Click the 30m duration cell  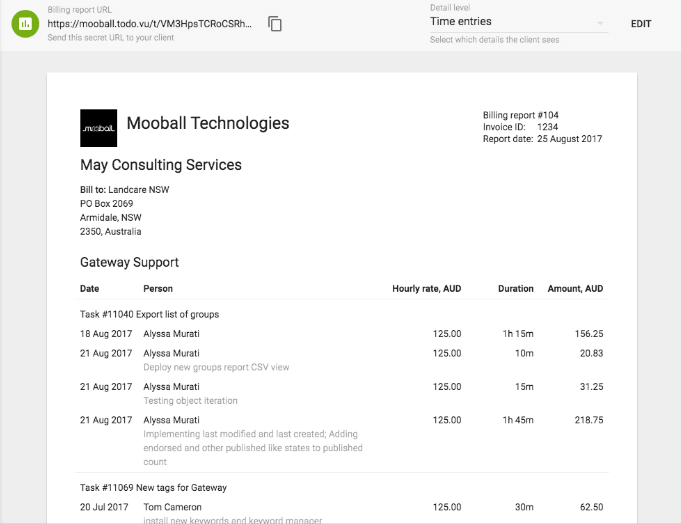point(524,507)
